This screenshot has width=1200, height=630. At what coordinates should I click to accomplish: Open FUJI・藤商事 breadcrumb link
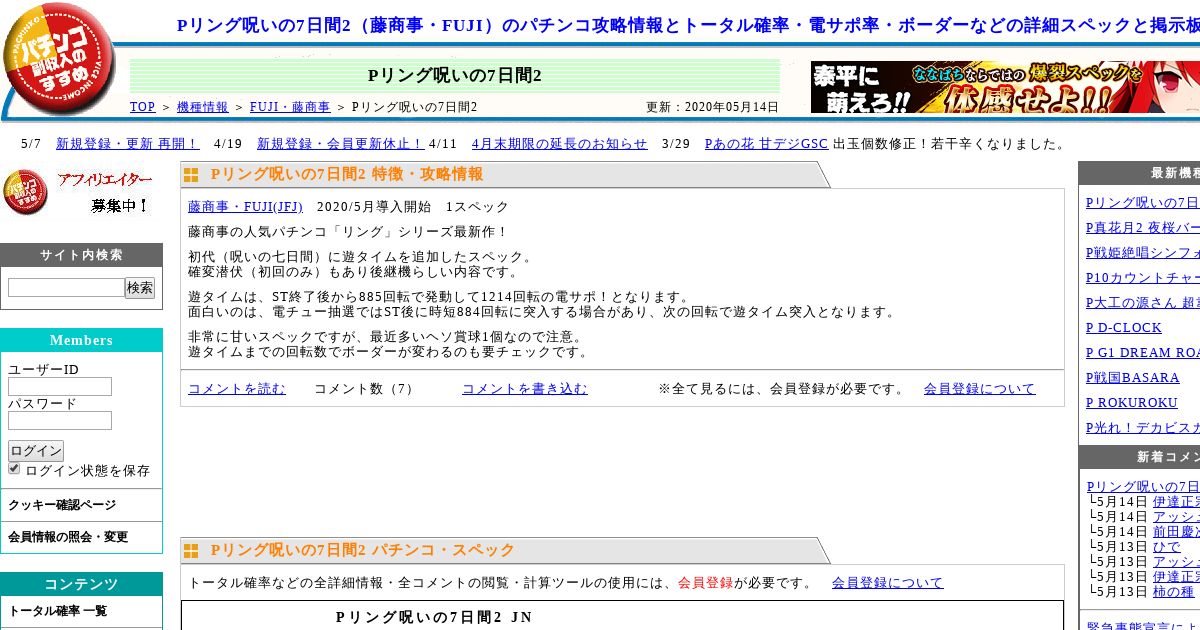pyautogui.click(x=290, y=107)
